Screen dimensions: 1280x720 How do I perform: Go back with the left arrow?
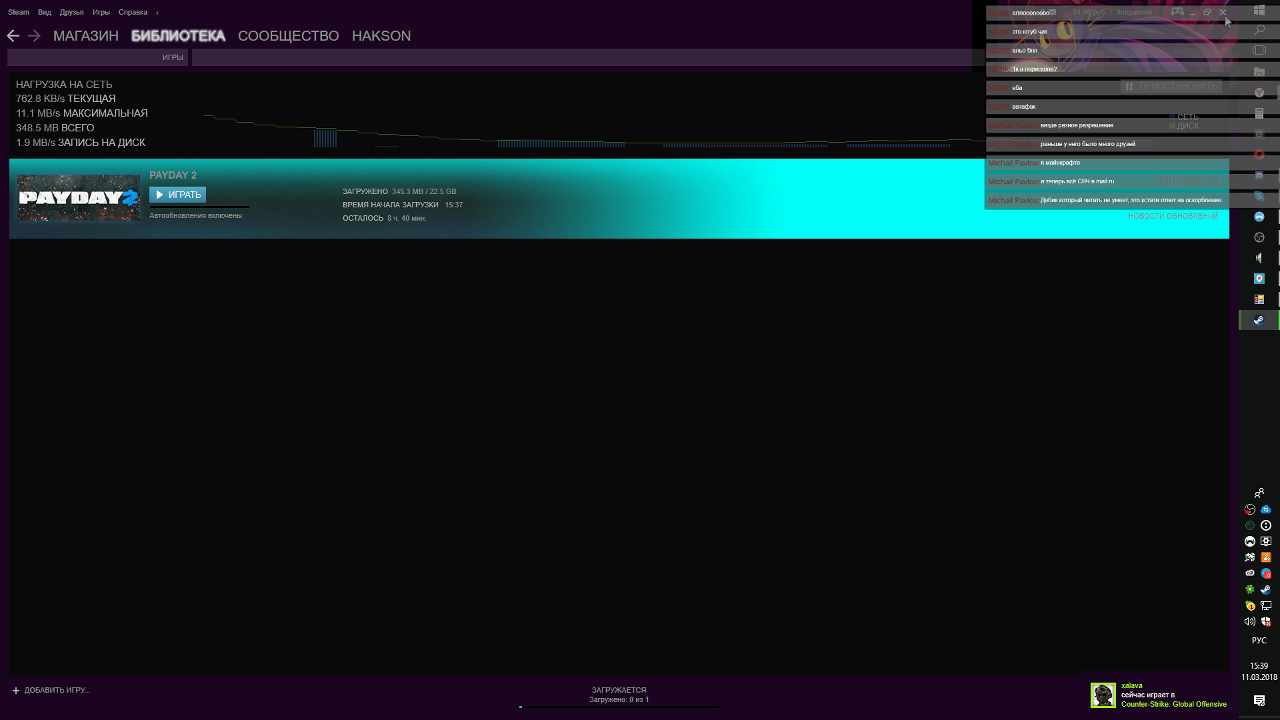[x=13, y=36]
